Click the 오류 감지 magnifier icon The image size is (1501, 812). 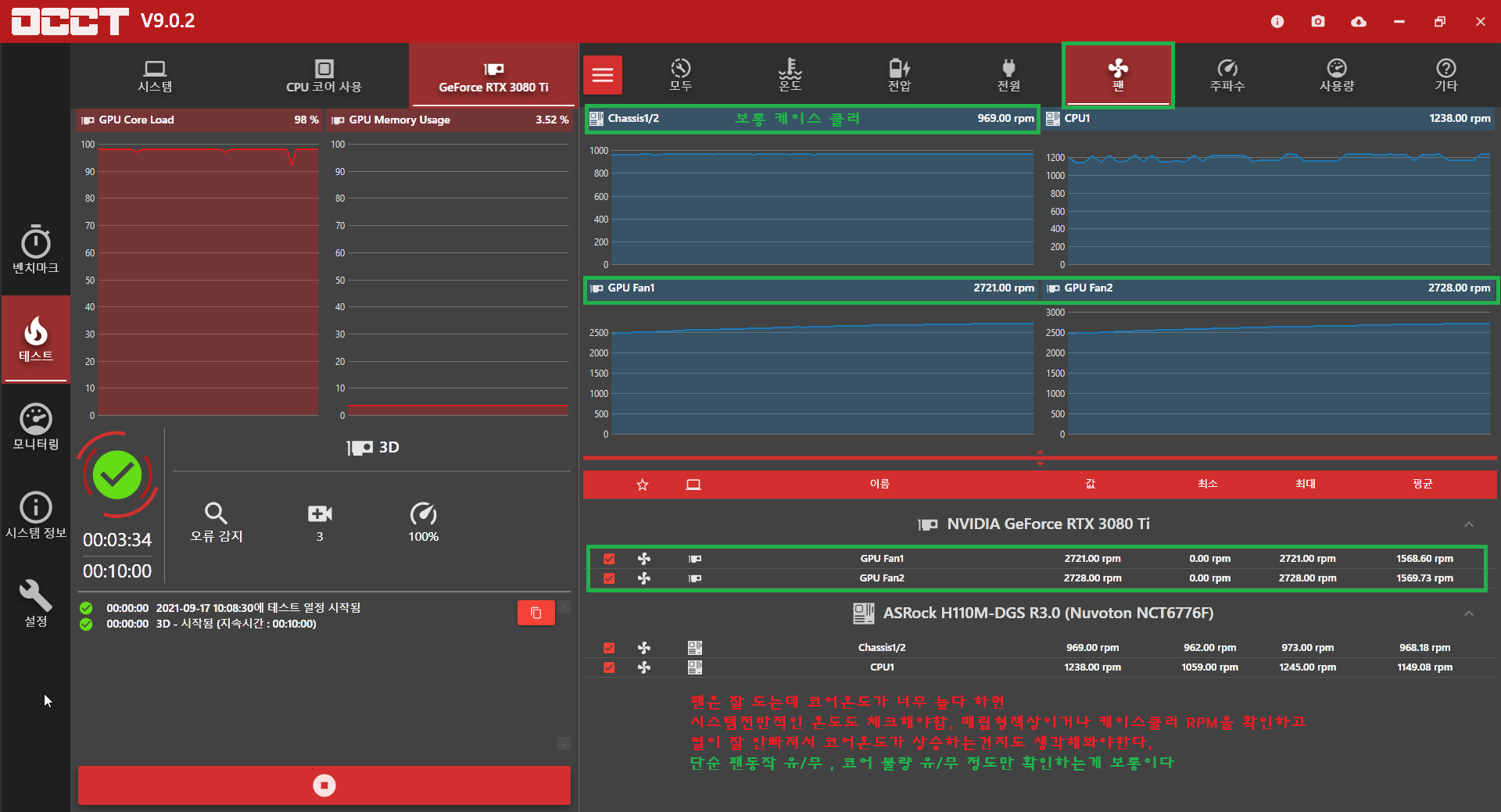coord(216,513)
